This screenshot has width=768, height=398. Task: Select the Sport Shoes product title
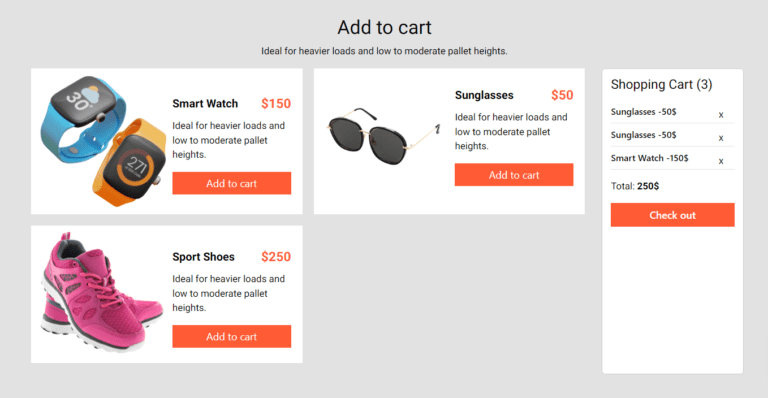(x=203, y=257)
